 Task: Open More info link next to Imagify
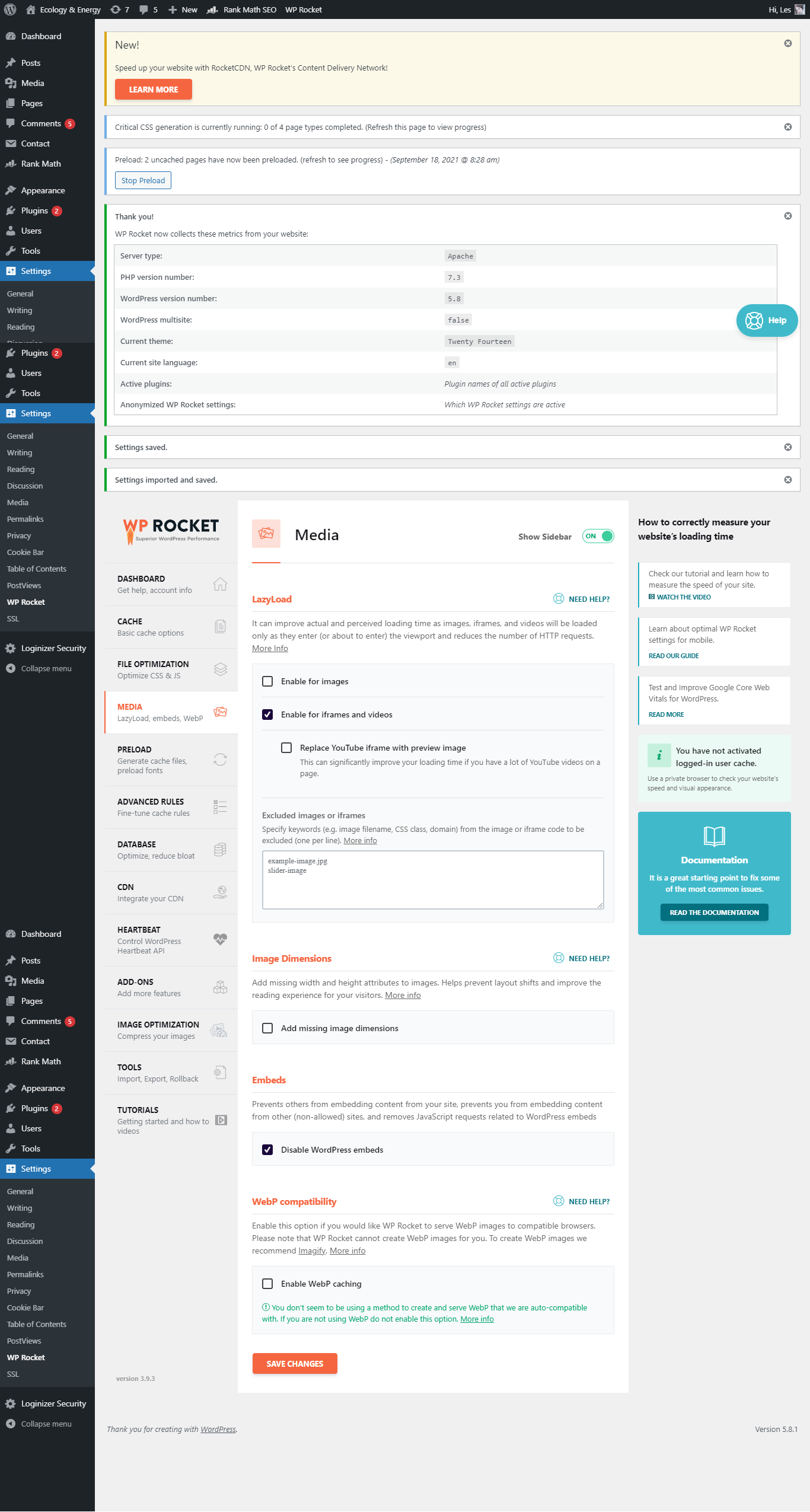pyautogui.click(x=347, y=1251)
